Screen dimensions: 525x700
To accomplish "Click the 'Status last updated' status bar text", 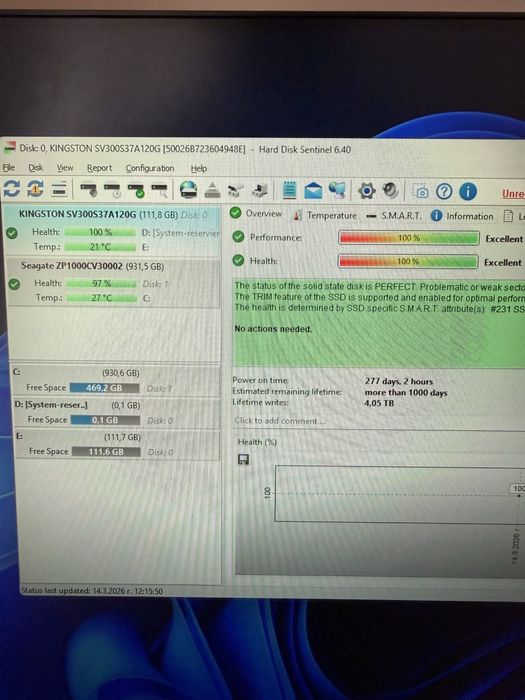I will [x=92, y=591].
